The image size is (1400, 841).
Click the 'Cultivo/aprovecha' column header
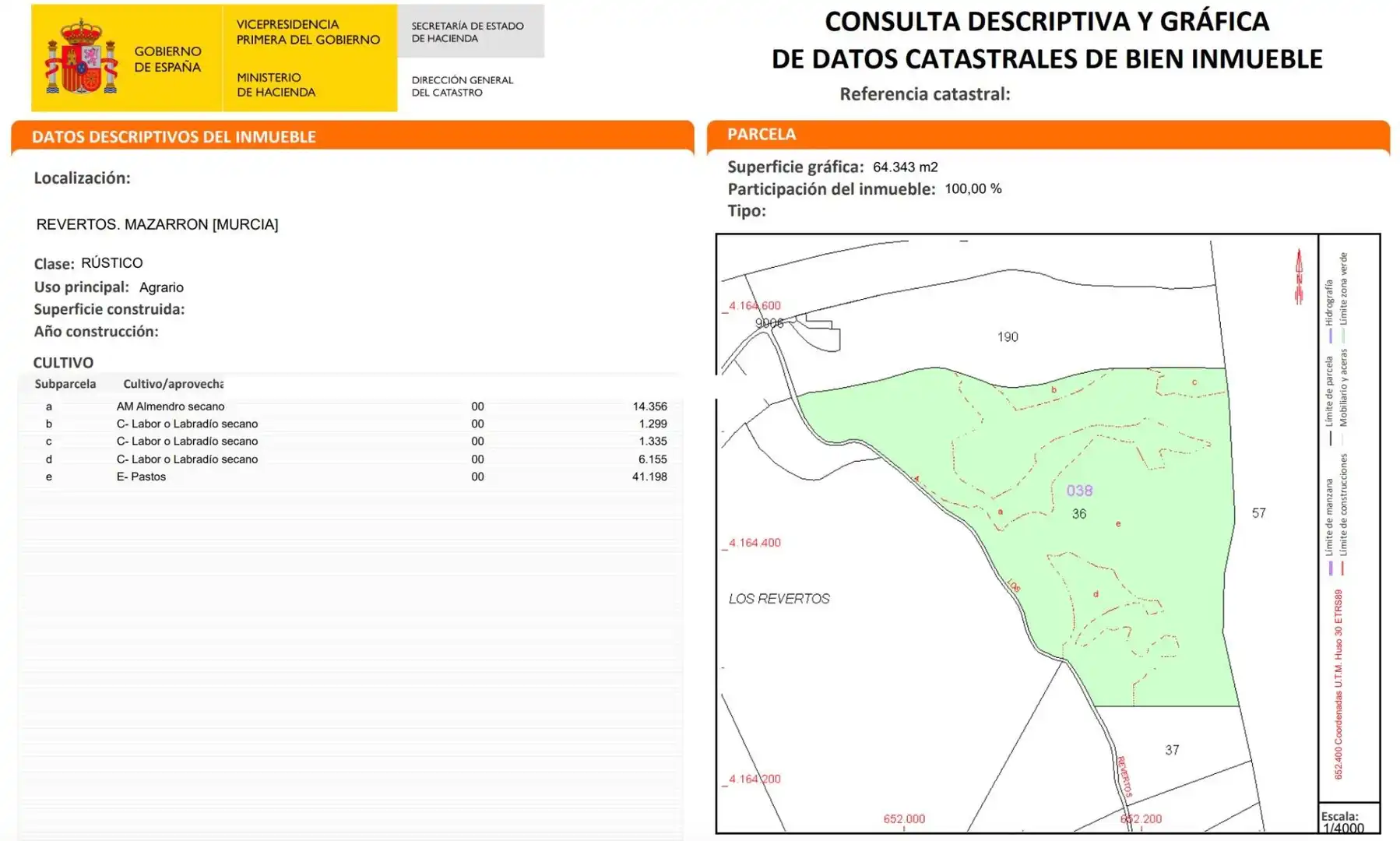tap(173, 384)
